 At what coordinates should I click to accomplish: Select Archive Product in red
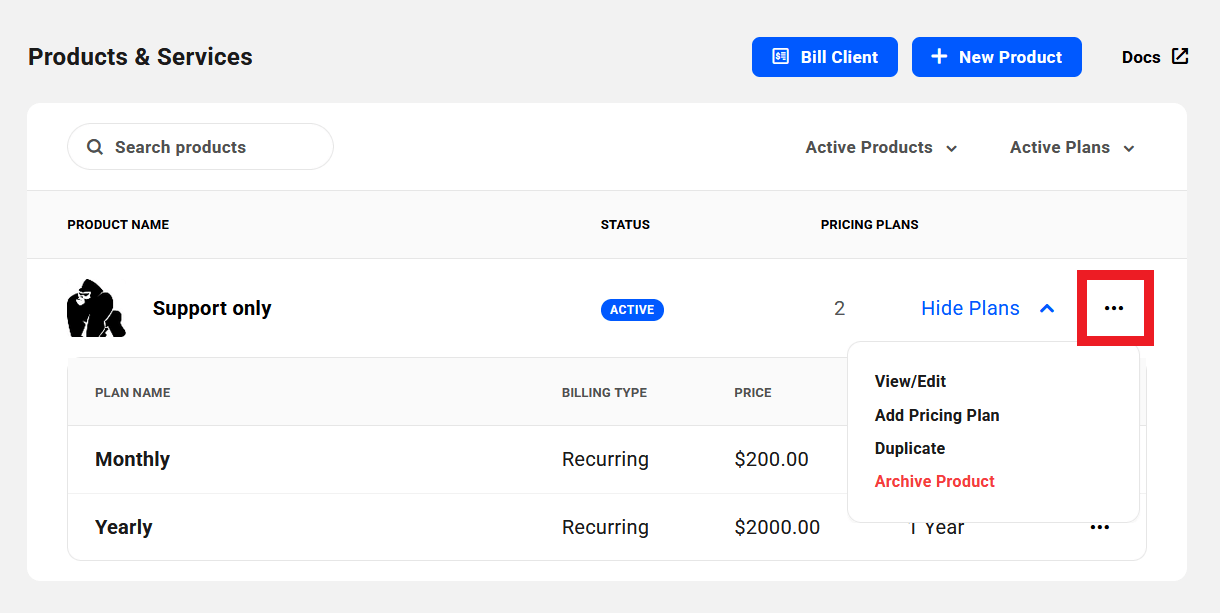coord(934,481)
